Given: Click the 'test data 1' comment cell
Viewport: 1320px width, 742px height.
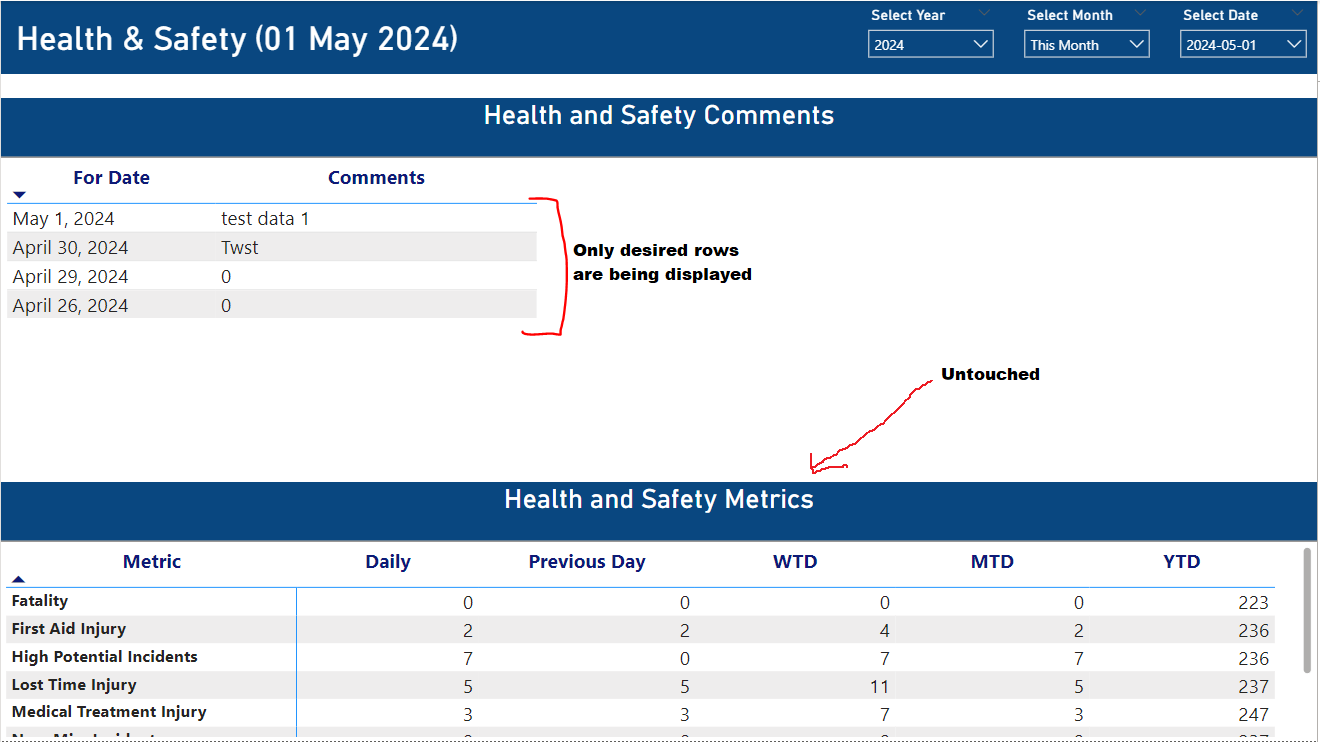Looking at the screenshot, I should (265, 219).
